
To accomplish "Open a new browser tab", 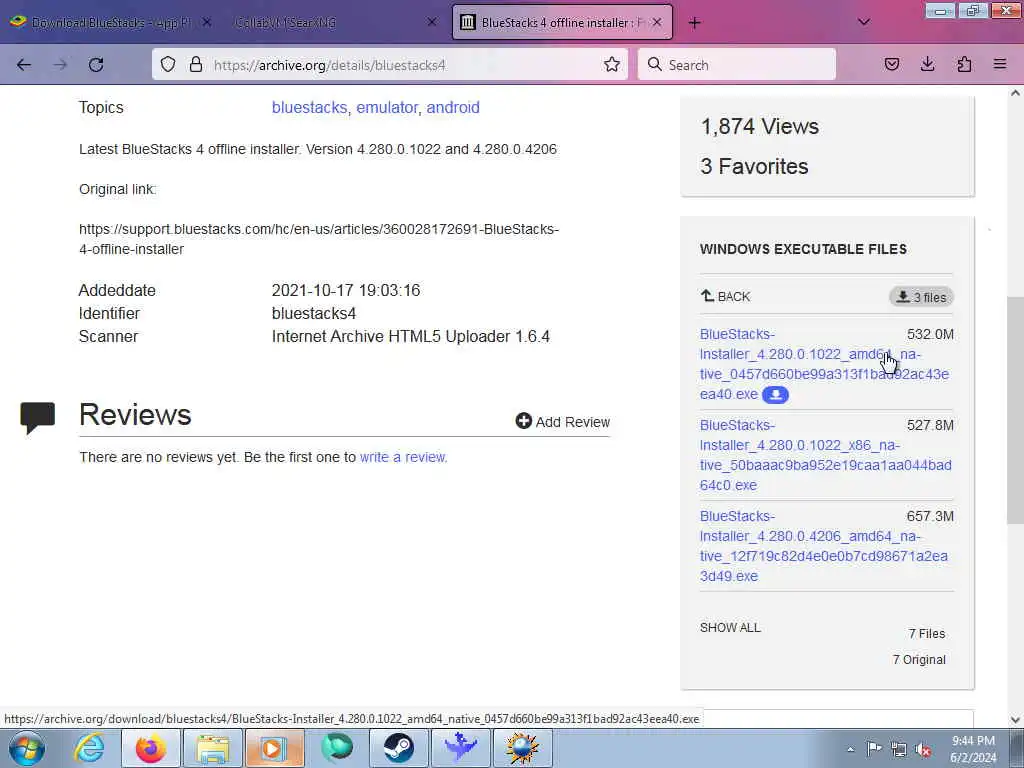I will 694,23.
